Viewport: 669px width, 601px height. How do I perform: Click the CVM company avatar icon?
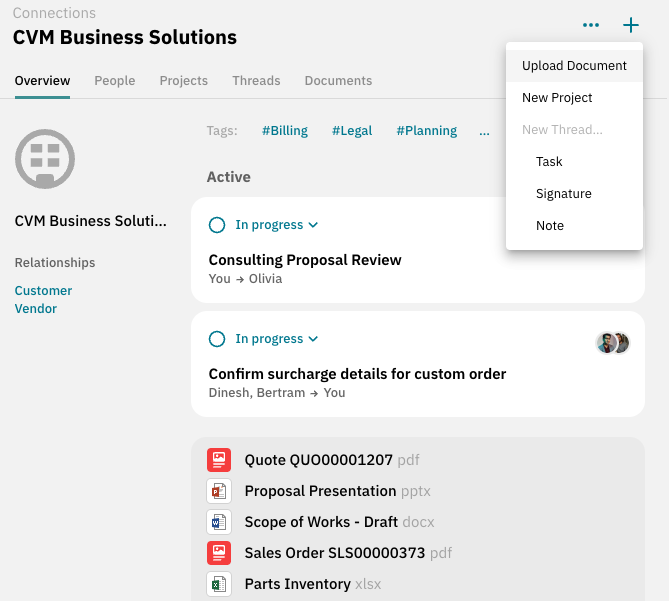tap(45, 159)
